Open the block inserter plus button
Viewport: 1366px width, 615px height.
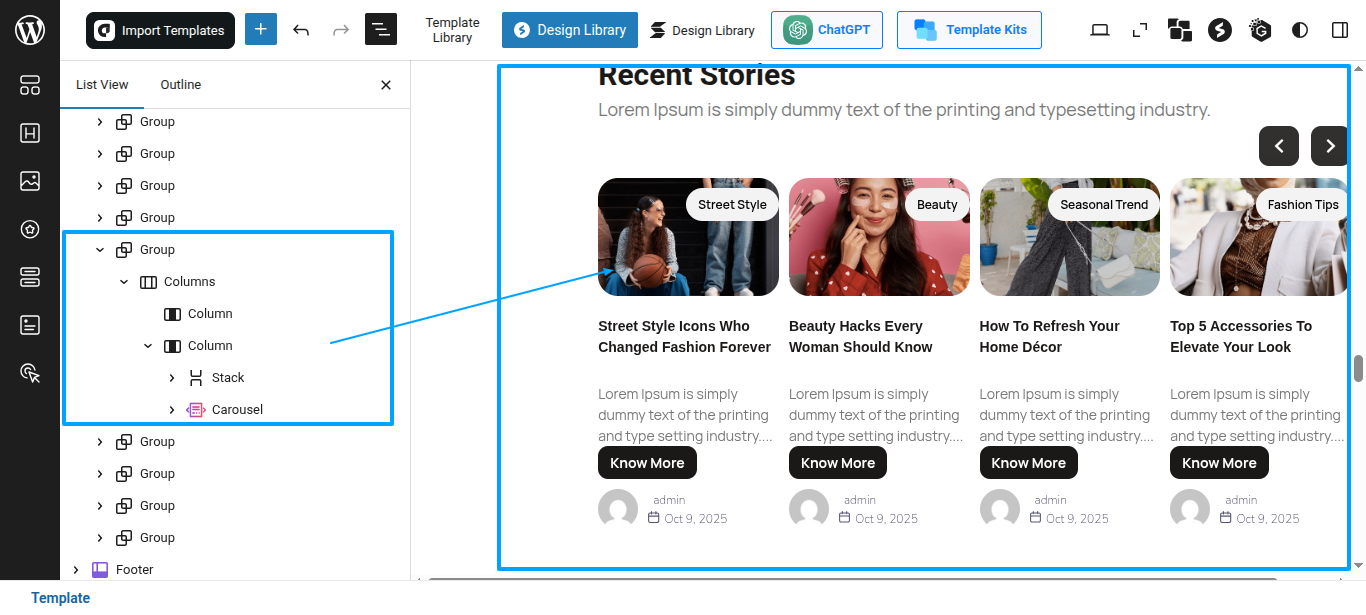[x=261, y=29]
